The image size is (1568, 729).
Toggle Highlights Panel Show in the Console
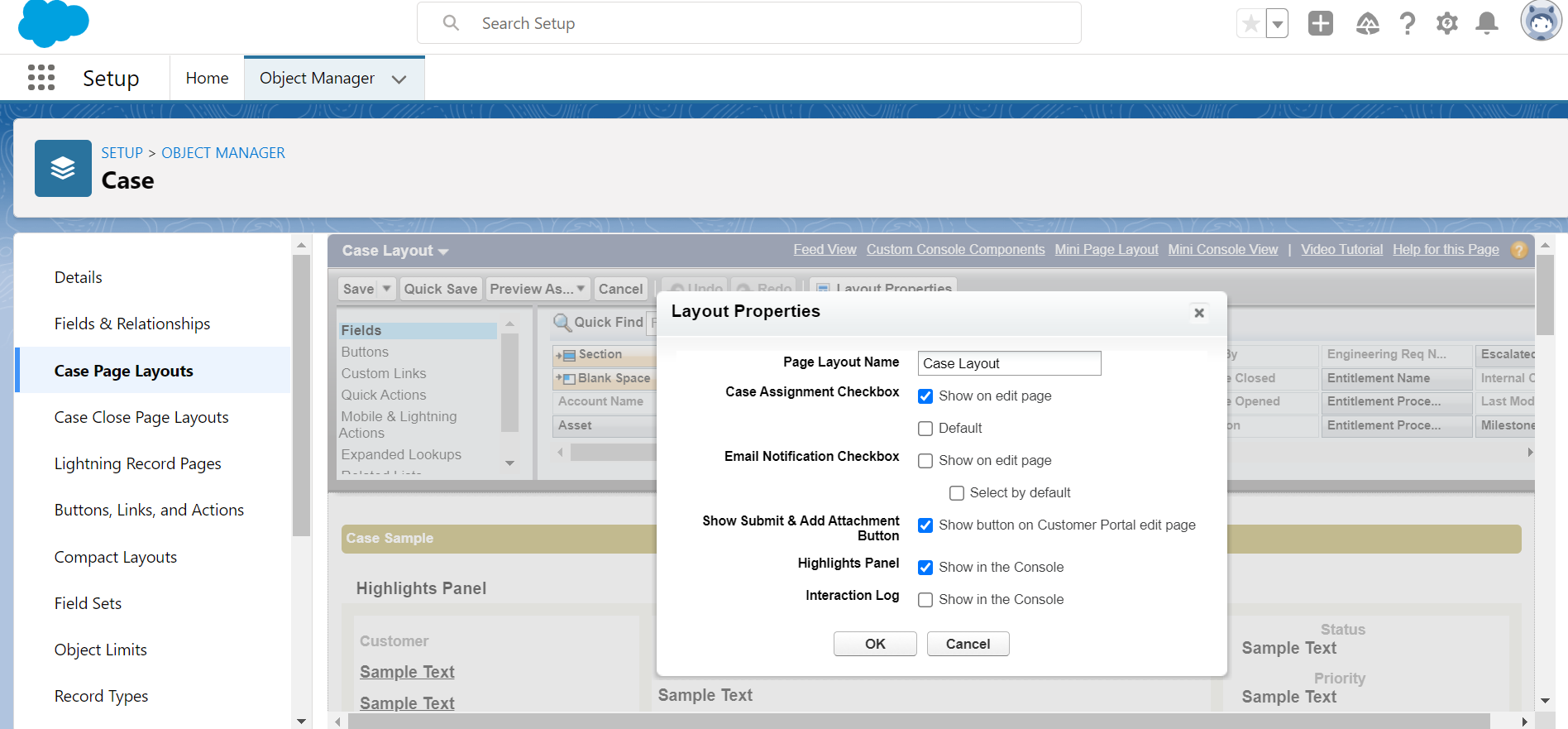tap(925, 568)
